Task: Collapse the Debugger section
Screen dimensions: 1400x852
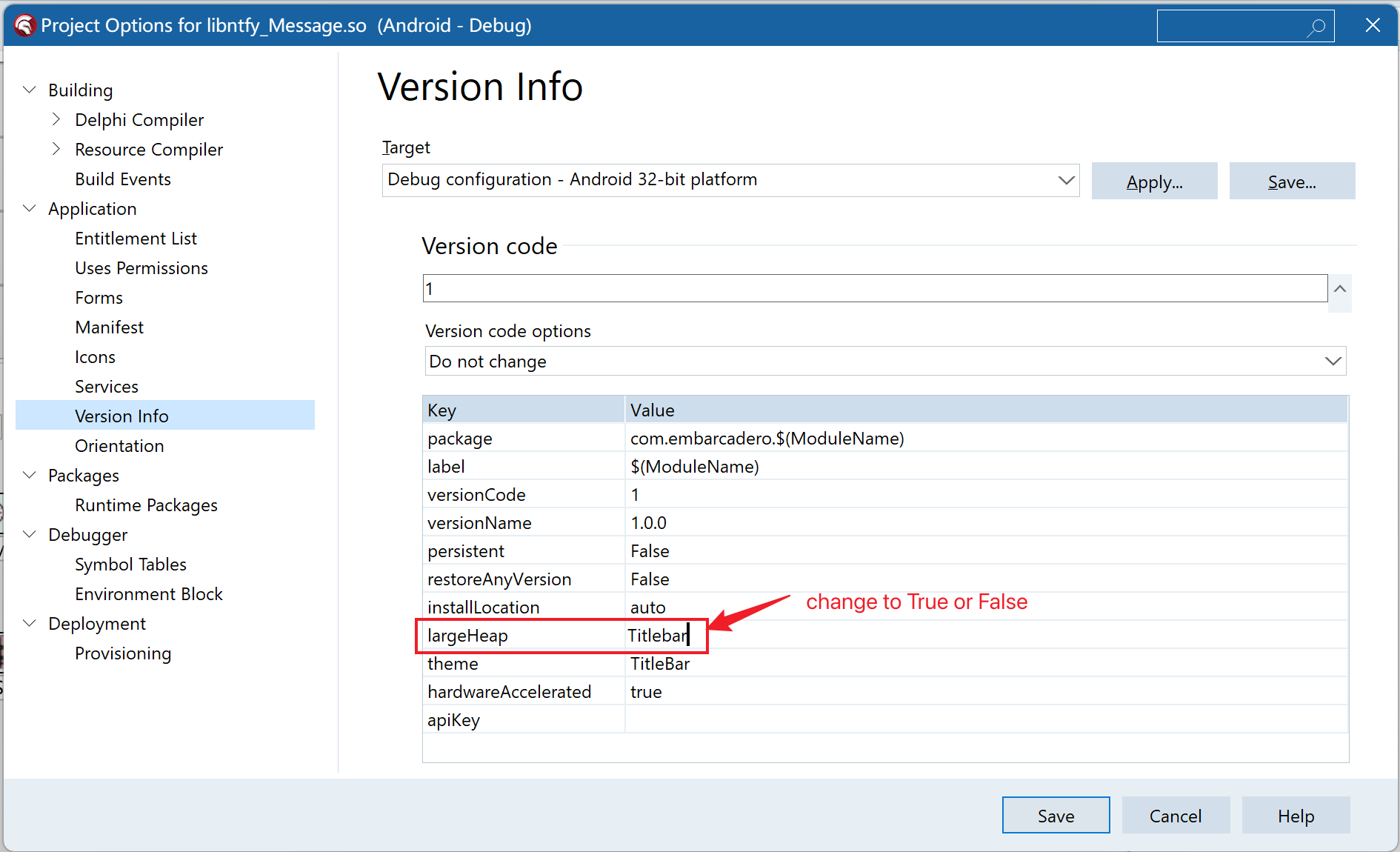Action: pos(30,534)
